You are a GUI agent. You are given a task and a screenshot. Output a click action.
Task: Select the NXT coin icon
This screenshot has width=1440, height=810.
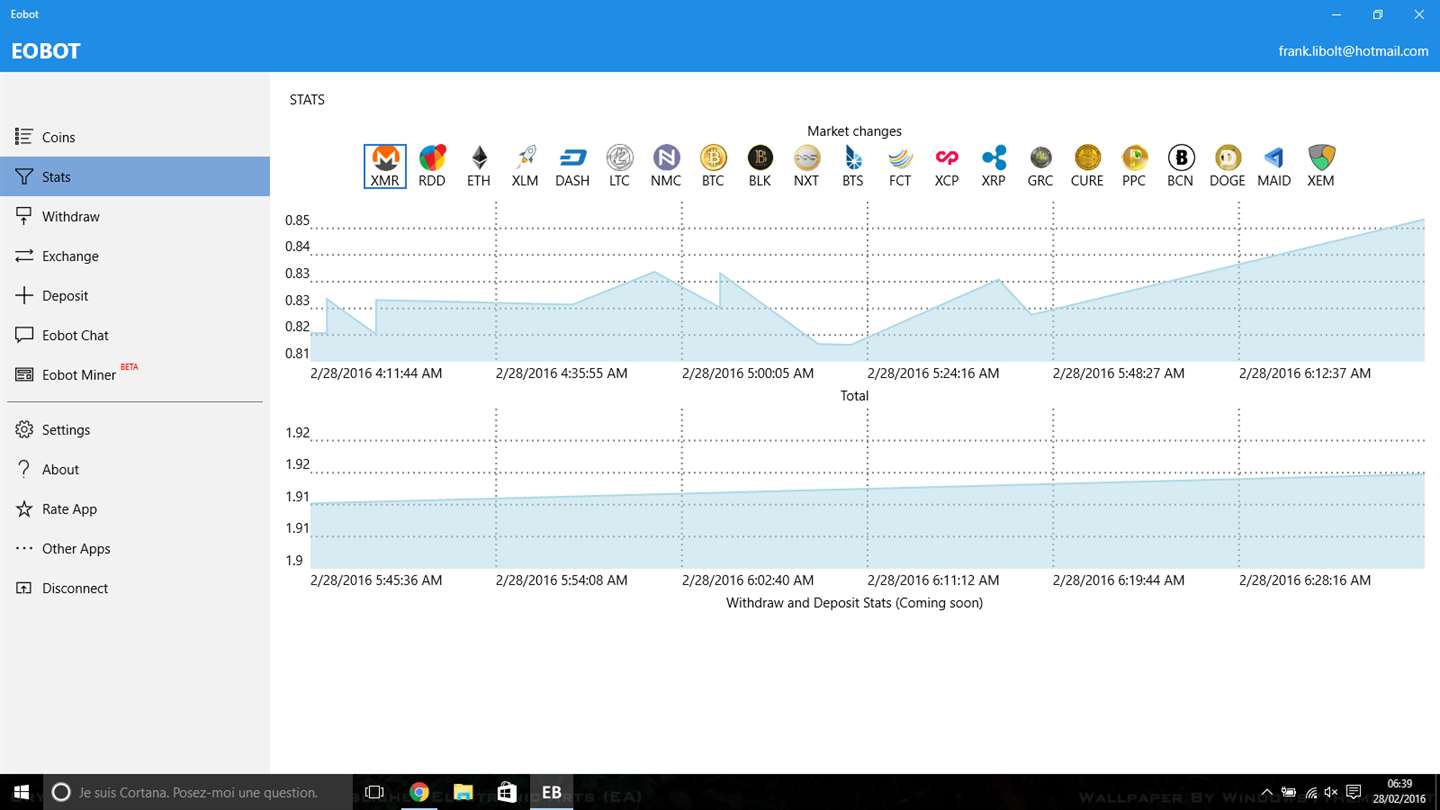(x=806, y=166)
